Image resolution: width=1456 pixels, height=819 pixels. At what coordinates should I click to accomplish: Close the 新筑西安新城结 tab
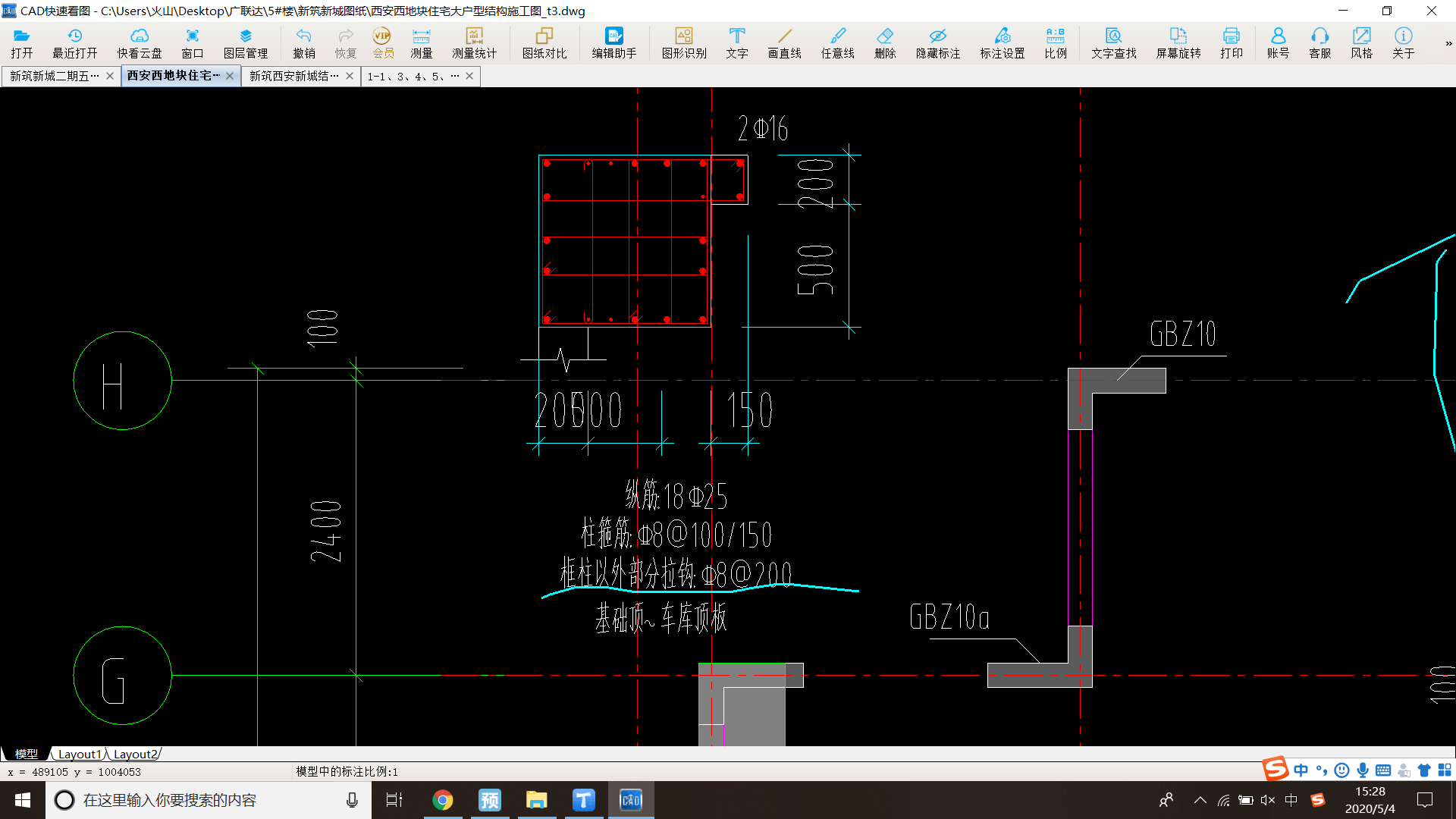(x=350, y=76)
